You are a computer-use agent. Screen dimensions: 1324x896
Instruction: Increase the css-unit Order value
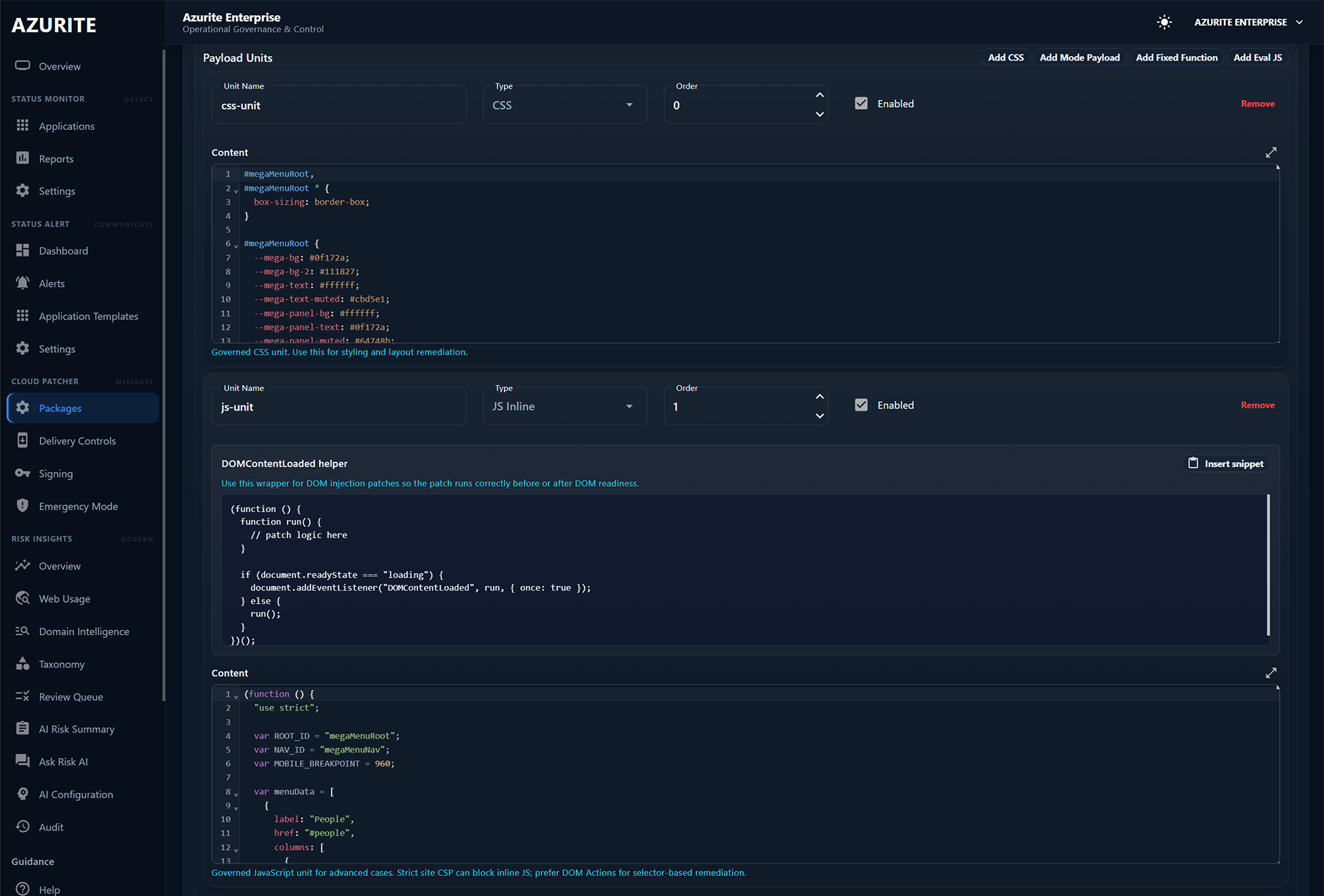[x=819, y=95]
